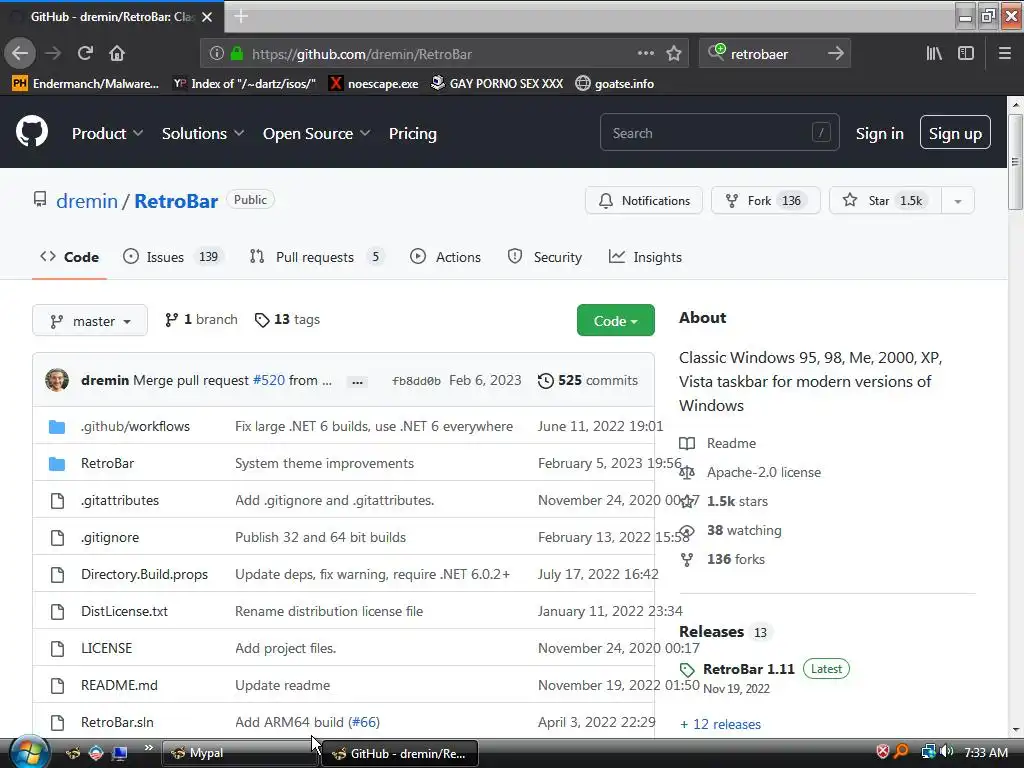The image size is (1024, 768).
Task: Expand commit message with the ellipsis button
Action: (357, 382)
